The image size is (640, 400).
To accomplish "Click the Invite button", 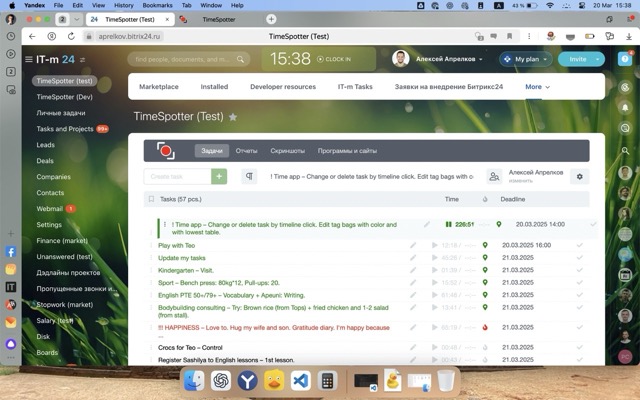I will pos(578,59).
